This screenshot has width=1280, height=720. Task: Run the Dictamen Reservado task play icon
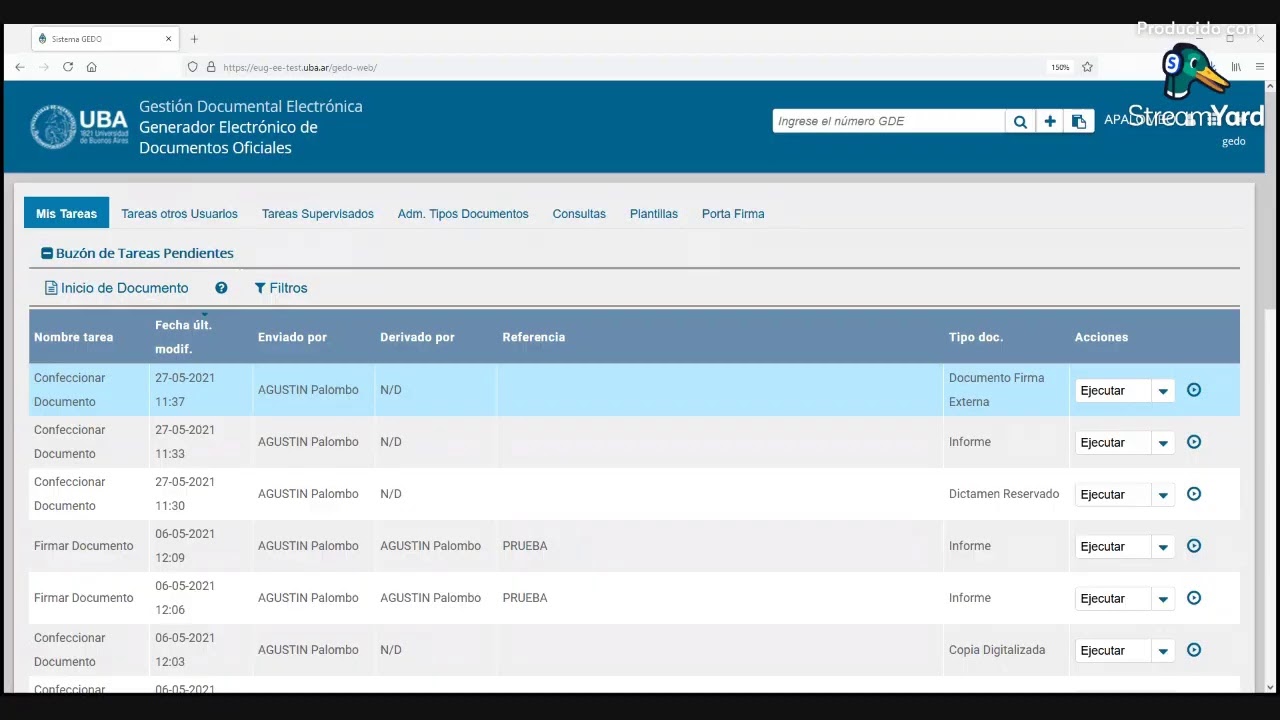1194,494
